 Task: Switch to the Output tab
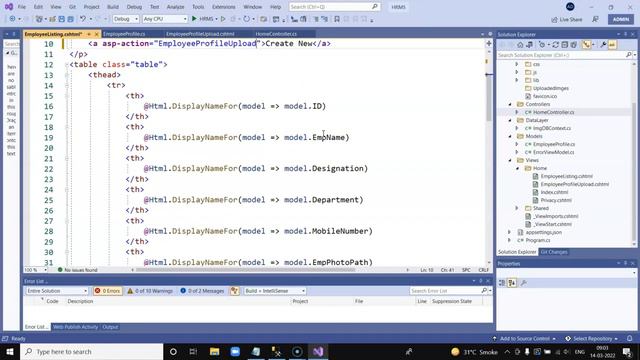click(110, 327)
